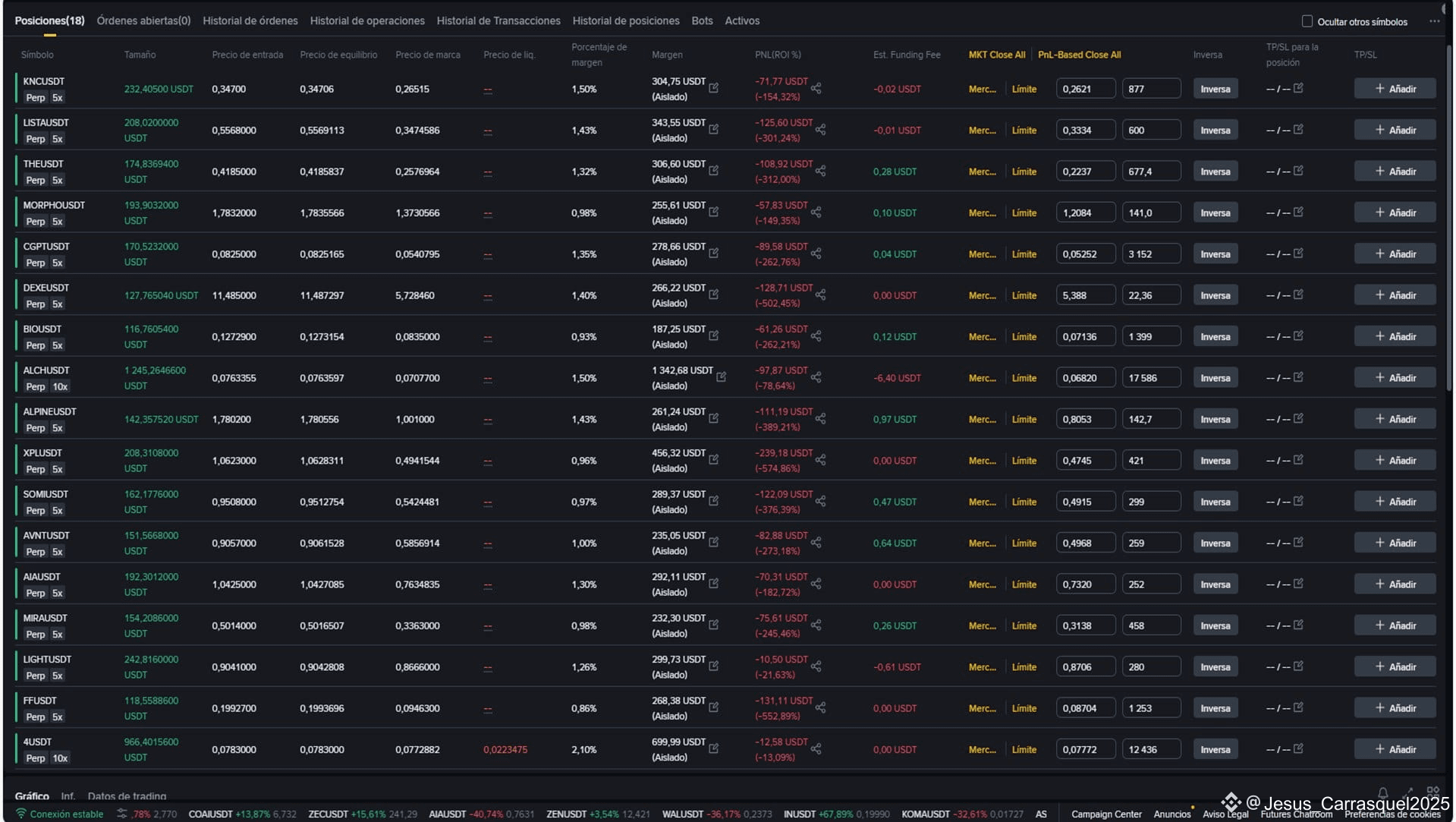1456x822 pixels.
Task: Switch to Bots tab
Action: (x=702, y=20)
